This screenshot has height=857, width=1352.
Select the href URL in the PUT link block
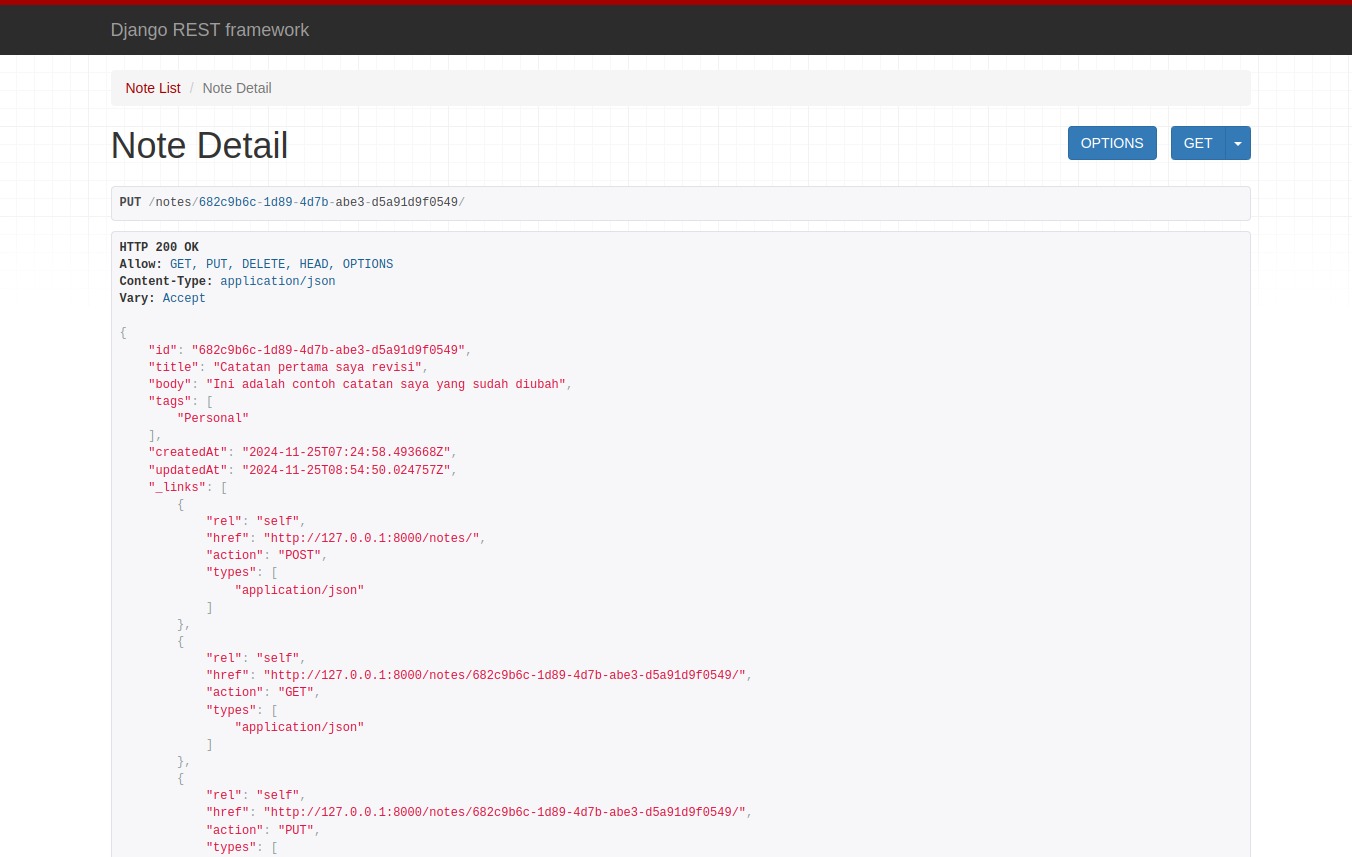pyautogui.click(x=505, y=812)
